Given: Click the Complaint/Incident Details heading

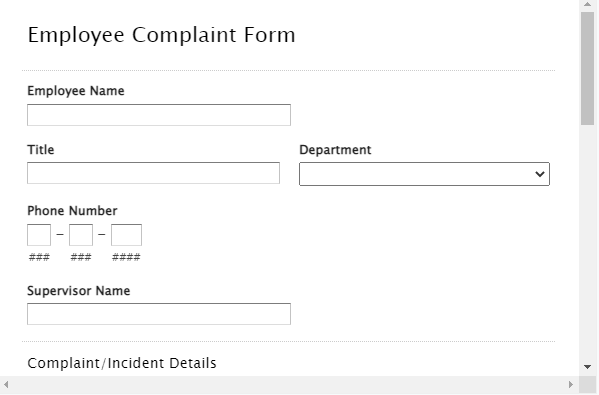Looking at the screenshot, I should click(x=122, y=363).
